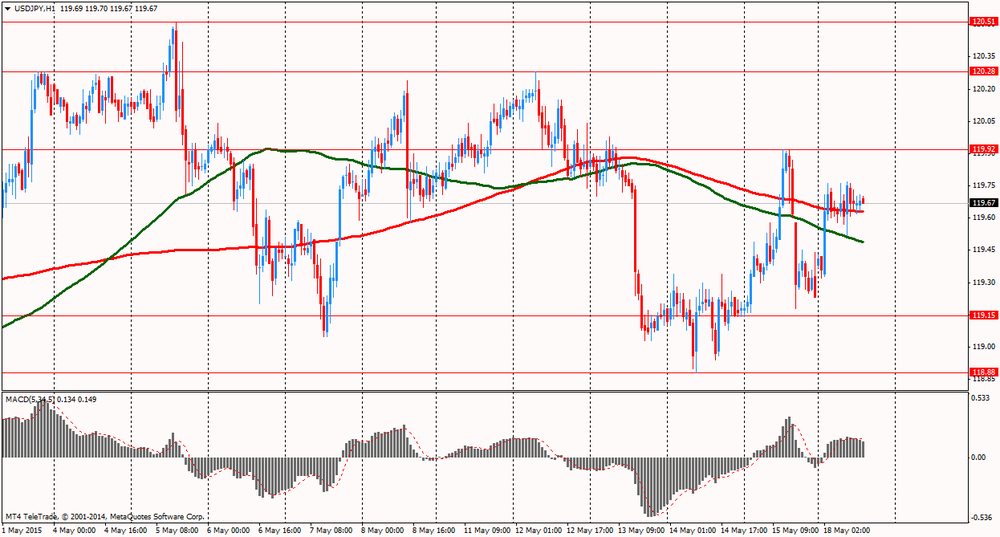Click the 120.35 value on price axis

[984, 56]
